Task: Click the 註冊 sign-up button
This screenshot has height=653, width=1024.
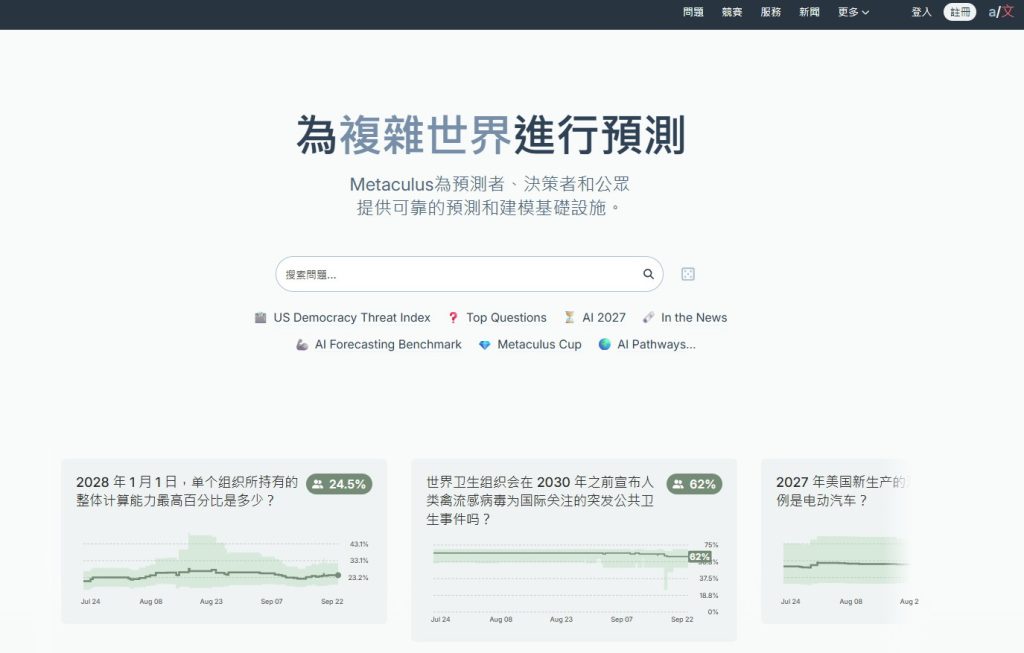Action: pos(960,12)
